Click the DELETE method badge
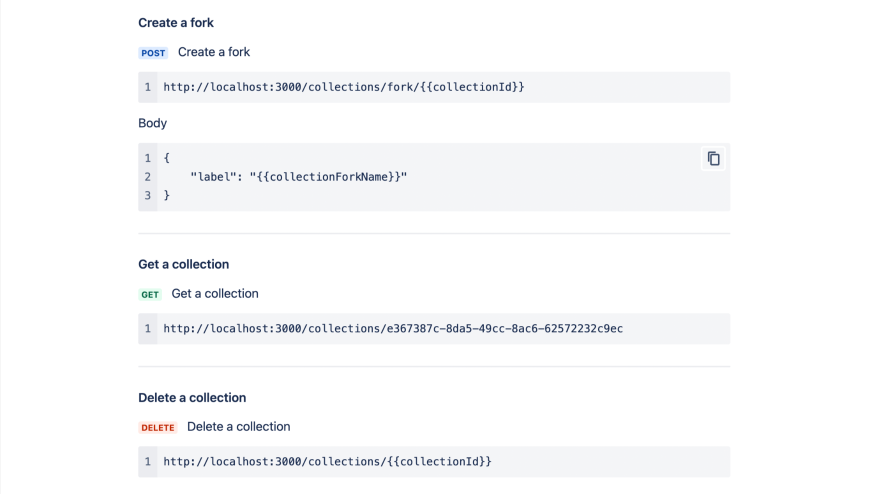Image resolution: width=870 pixels, height=494 pixels. point(158,428)
